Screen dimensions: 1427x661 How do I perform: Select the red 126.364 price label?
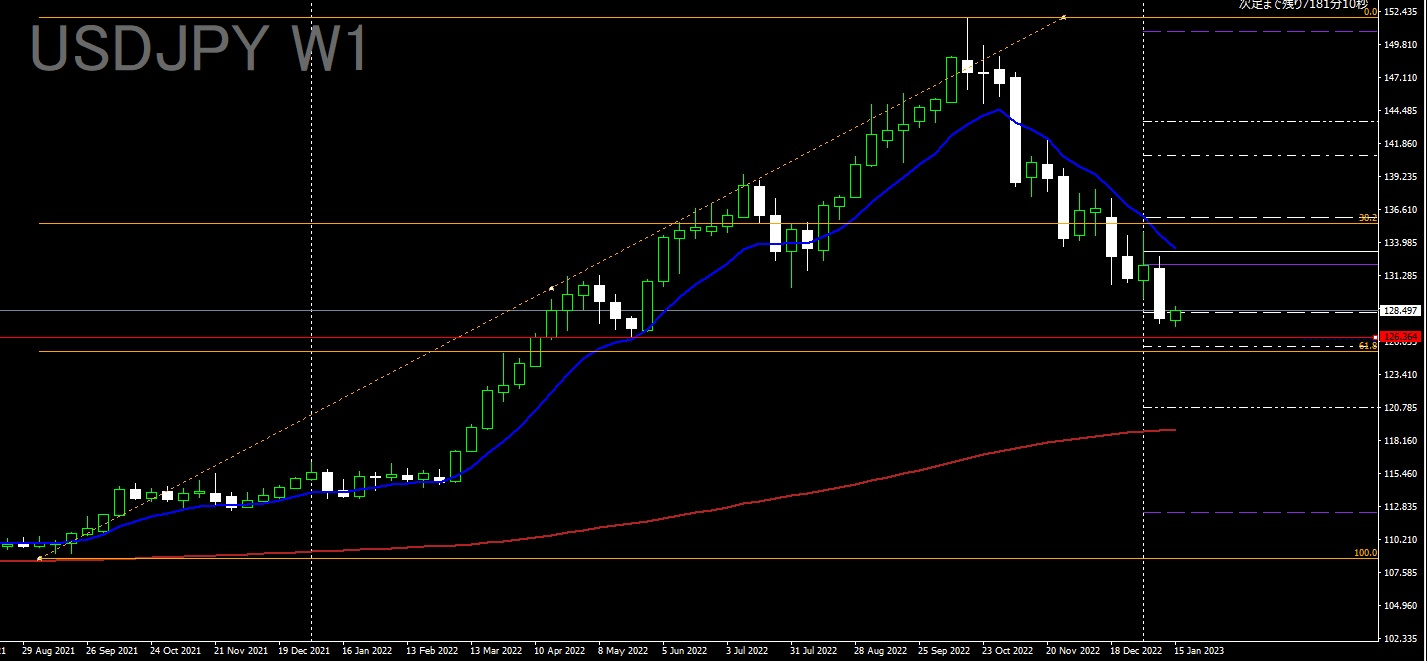point(1399,337)
